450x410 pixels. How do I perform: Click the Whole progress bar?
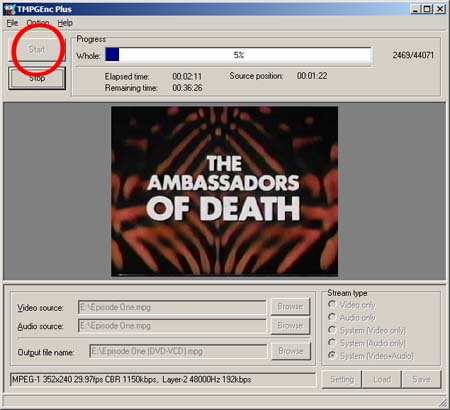pos(238,55)
